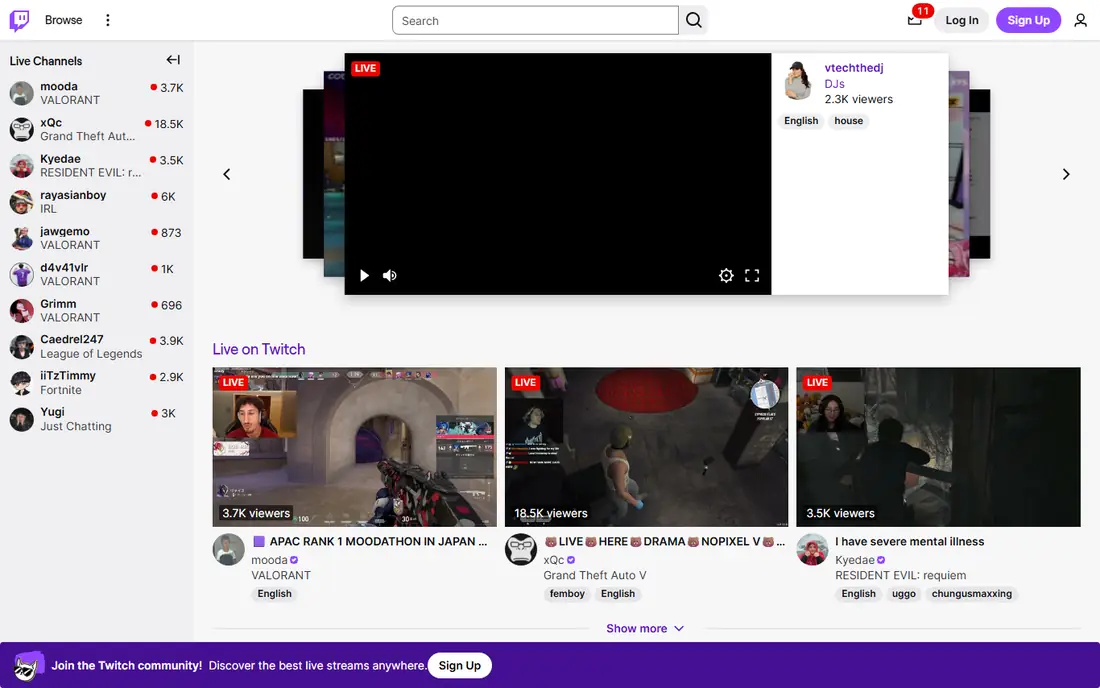Click mooda name under stream card
The width and height of the screenshot is (1100, 688).
click(x=269, y=560)
